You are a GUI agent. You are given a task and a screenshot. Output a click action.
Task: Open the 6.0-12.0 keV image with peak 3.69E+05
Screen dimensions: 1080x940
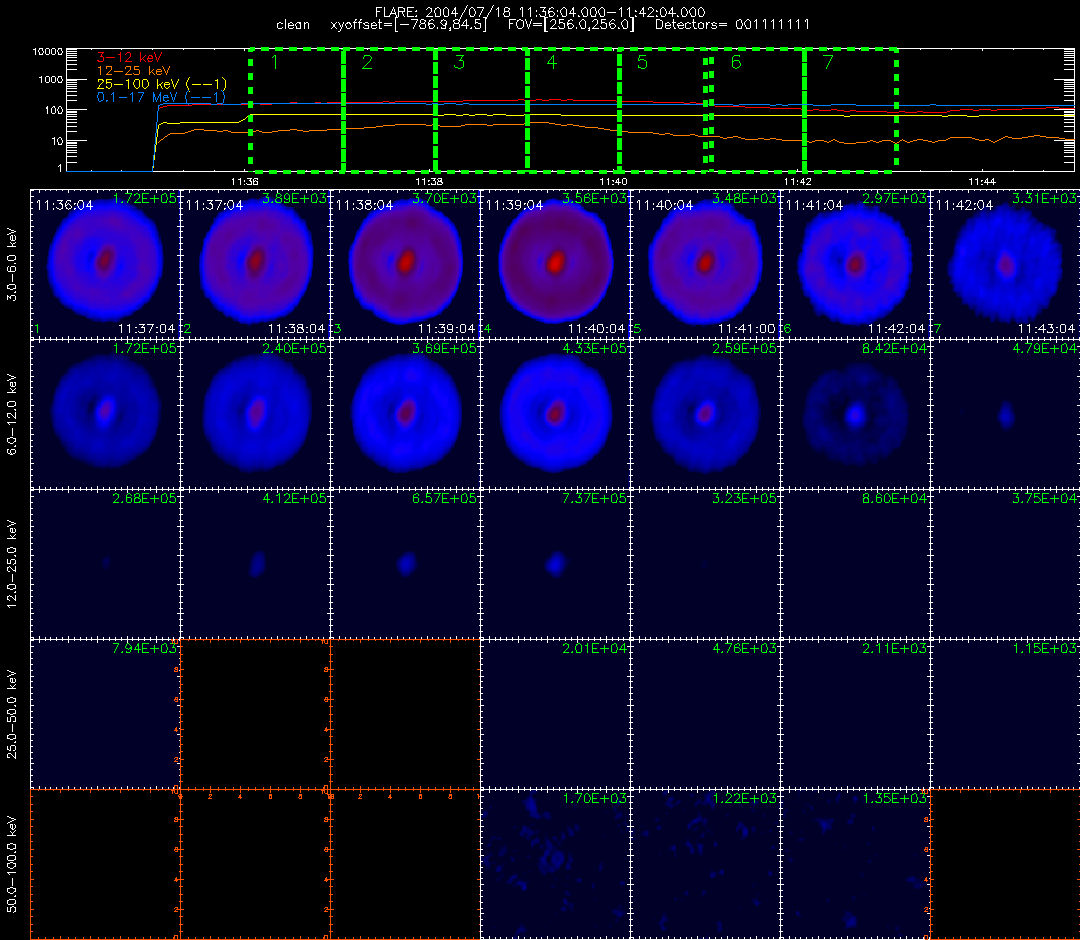point(406,415)
